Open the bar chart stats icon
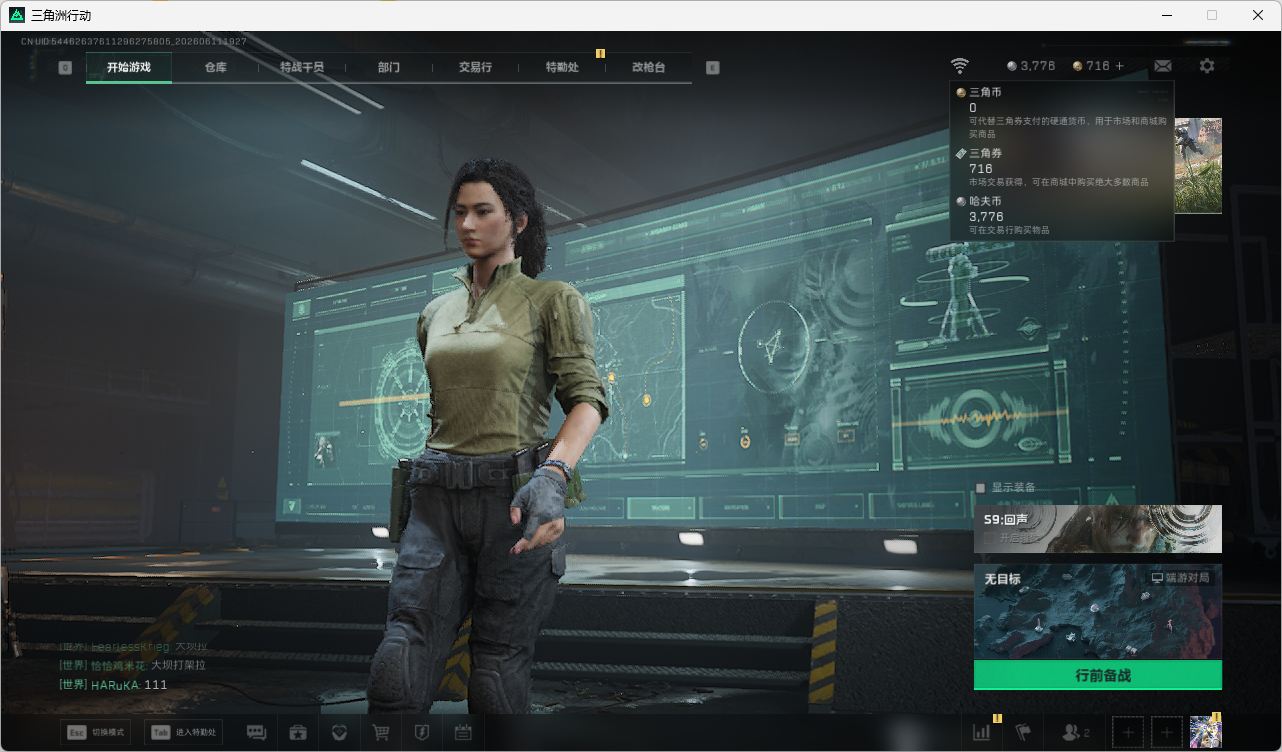 point(982,732)
